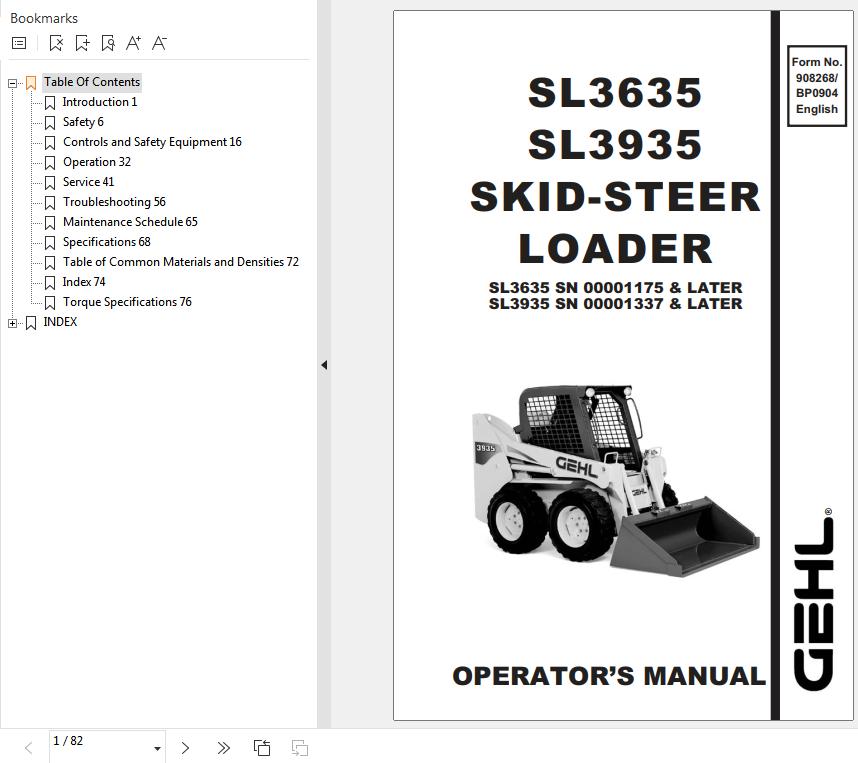Click the find bookmark icon

[x=108, y=43]
